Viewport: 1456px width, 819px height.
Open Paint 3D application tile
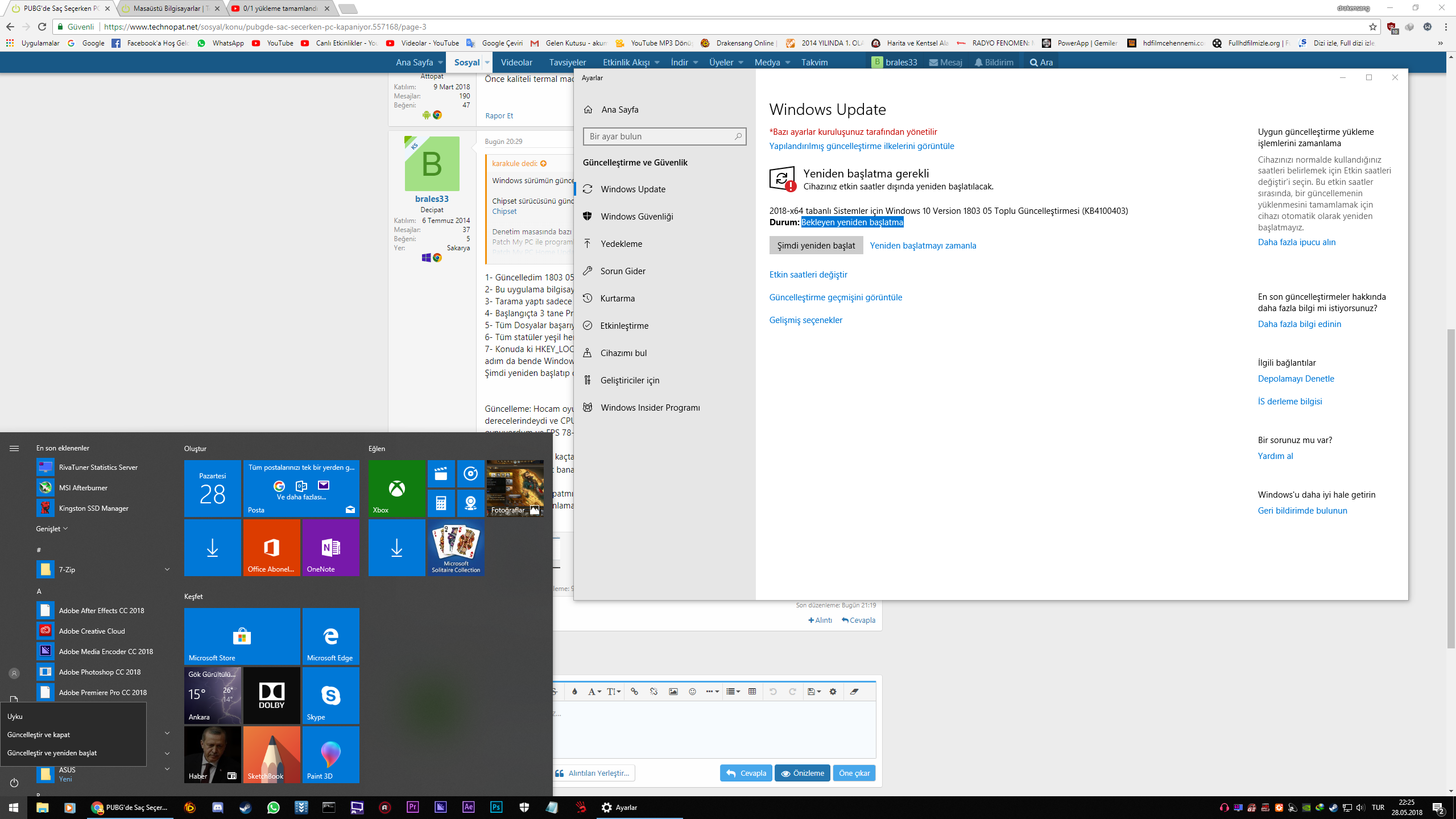pos(330,754)
